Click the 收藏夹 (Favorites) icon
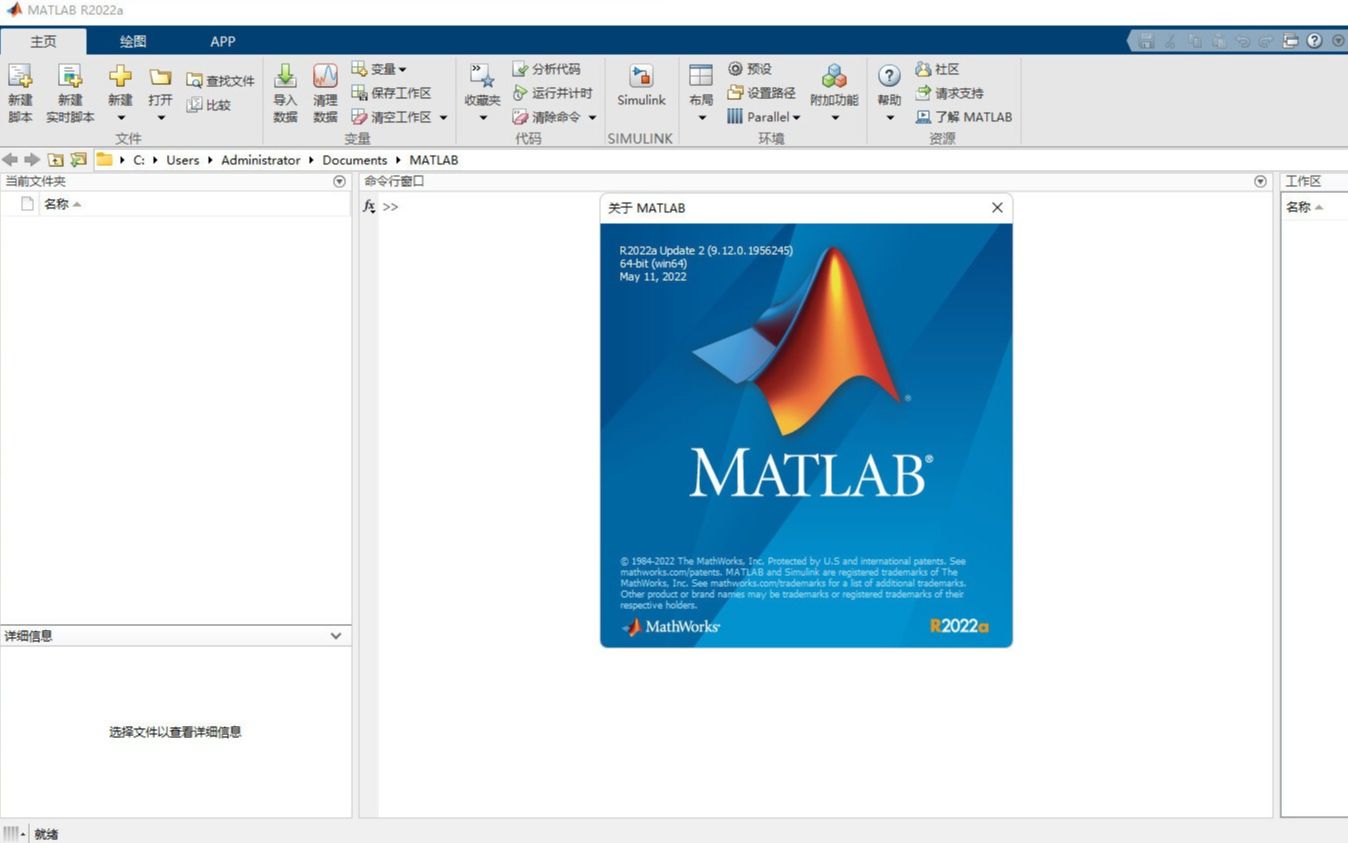 482,76
